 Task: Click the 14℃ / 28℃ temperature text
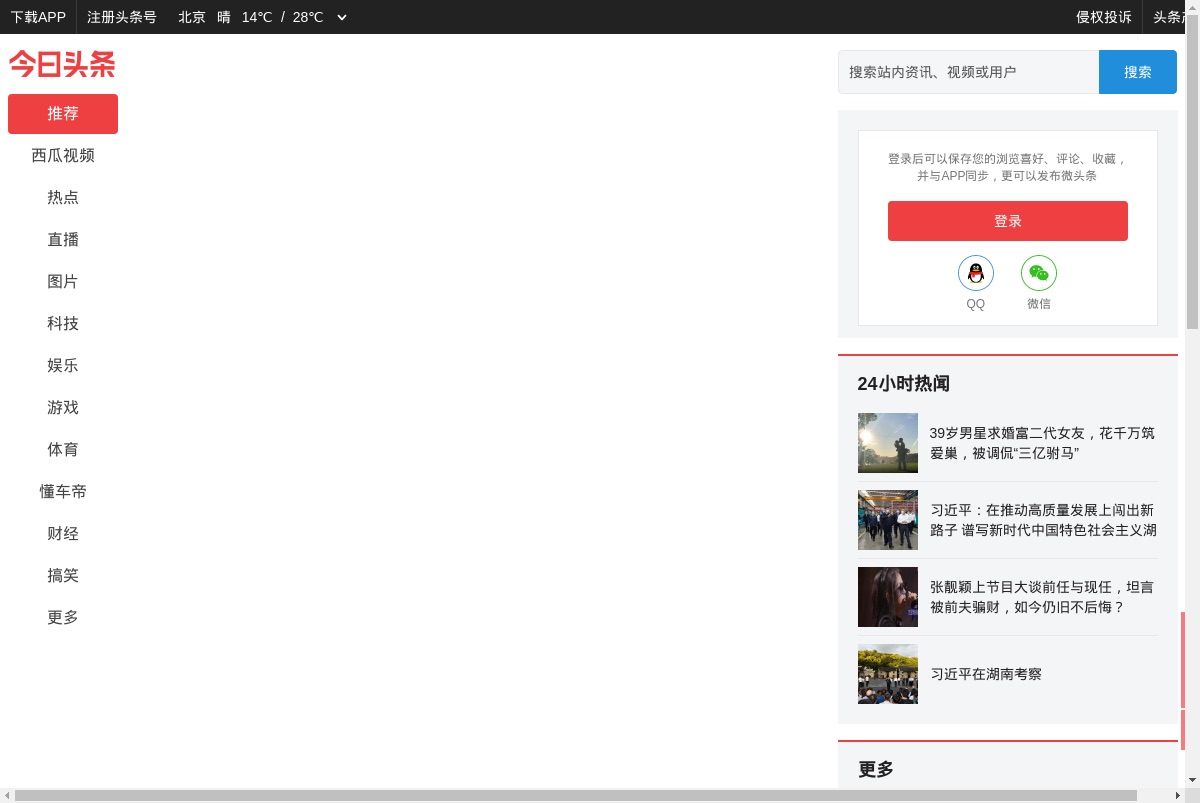pyautogui.click(x=282, y=17)
